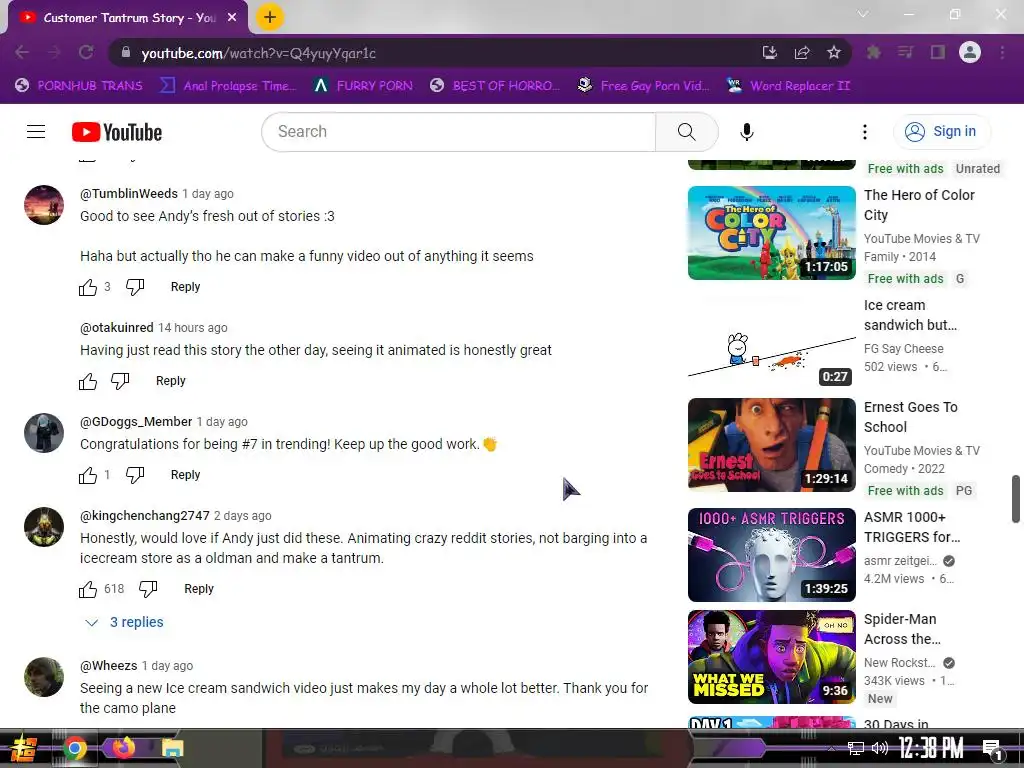Screen dimensions: 1024x768
Task: Sign in to YouTube
Action: pyautogui.click(x=941, y=132)
